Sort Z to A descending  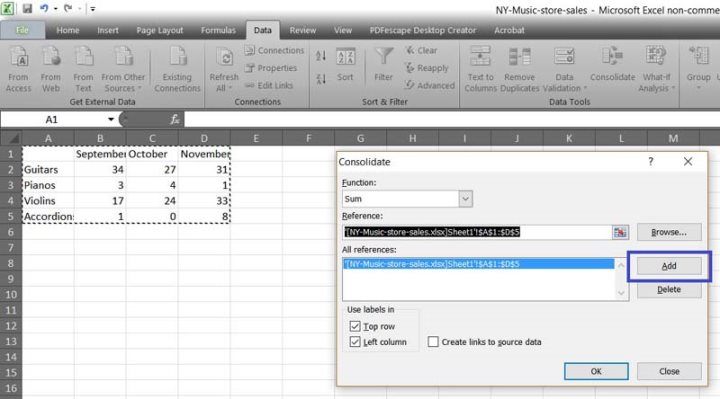tap(321, 79)
